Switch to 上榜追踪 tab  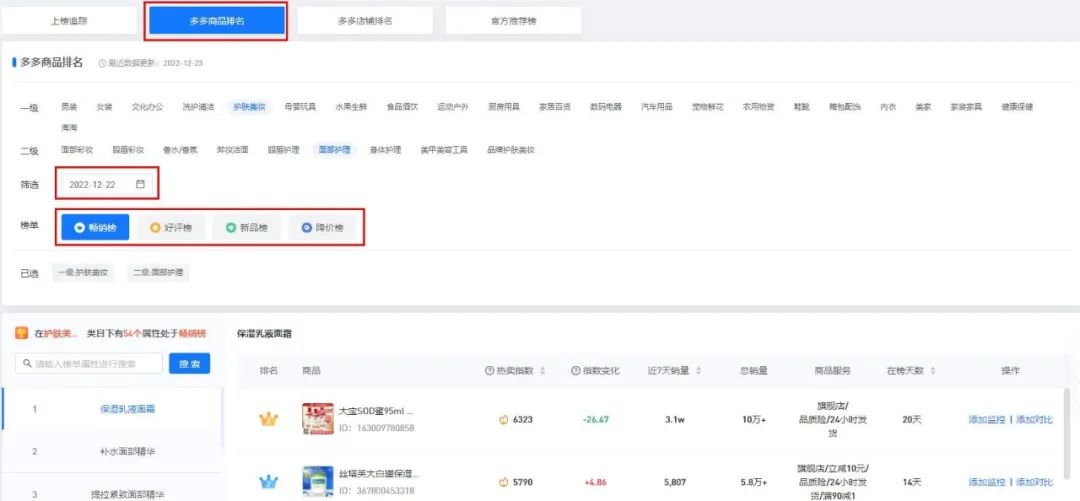(x=69, y=21)
